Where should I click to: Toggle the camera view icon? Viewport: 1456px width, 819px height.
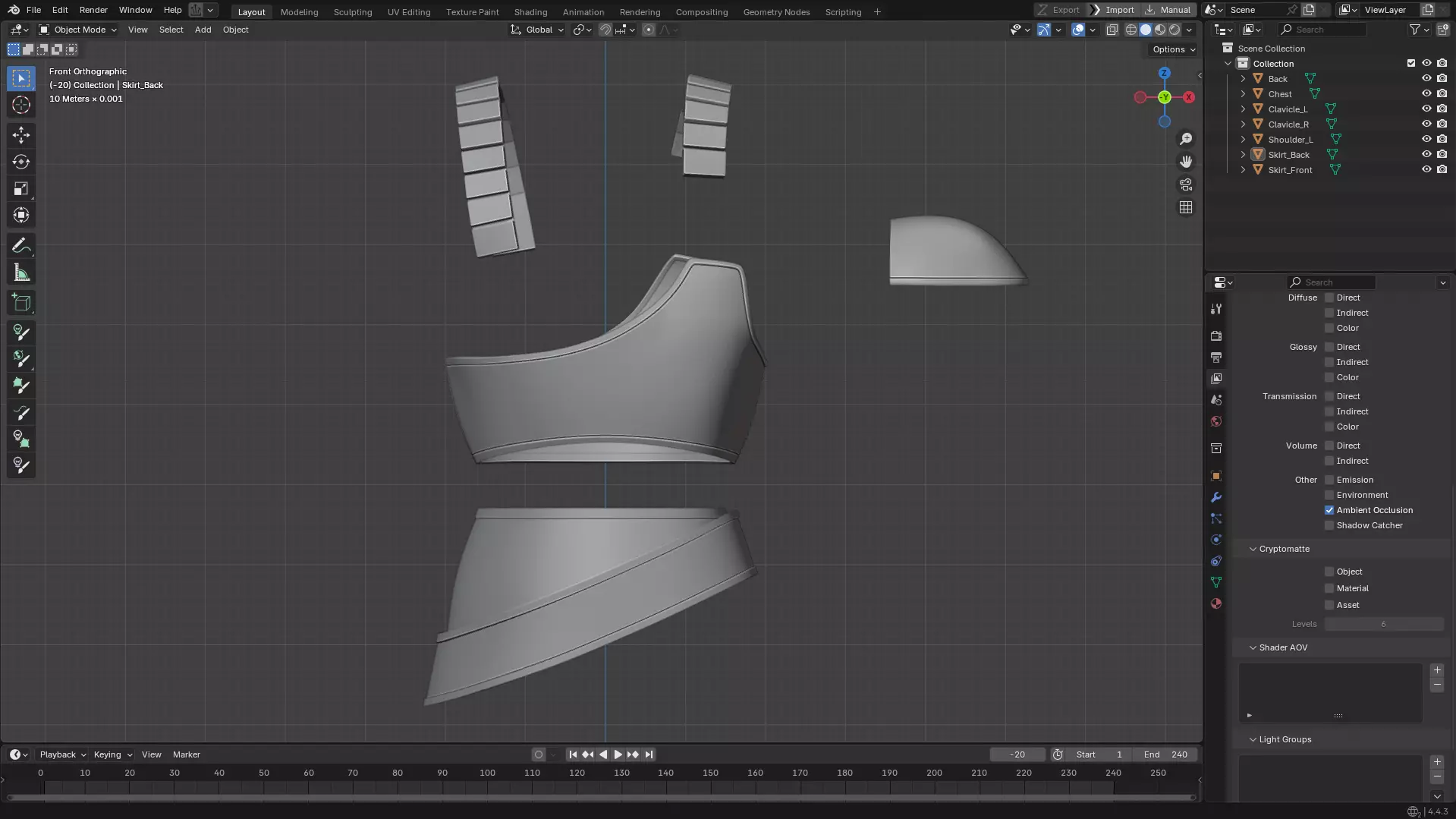pyautogui.click(x=1186, y=184)
